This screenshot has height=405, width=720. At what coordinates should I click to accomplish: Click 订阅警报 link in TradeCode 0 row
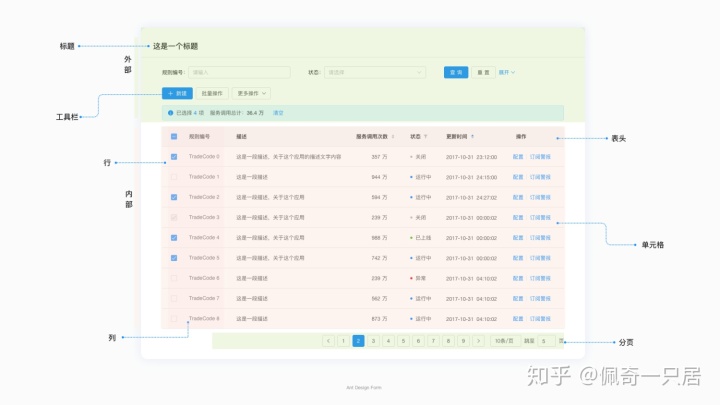pos(540,157)
